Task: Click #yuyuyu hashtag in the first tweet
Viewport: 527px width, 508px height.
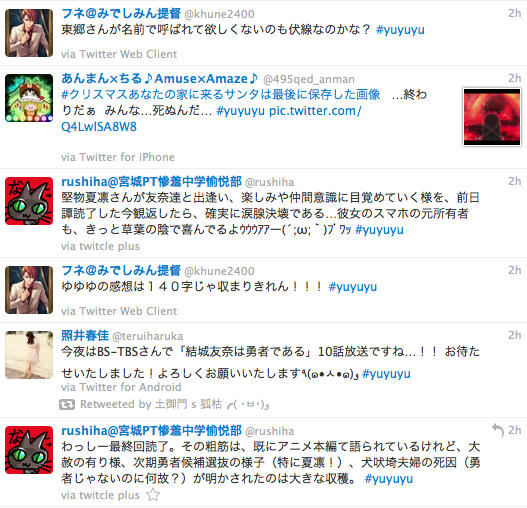Action: click(x=400, y=30)
